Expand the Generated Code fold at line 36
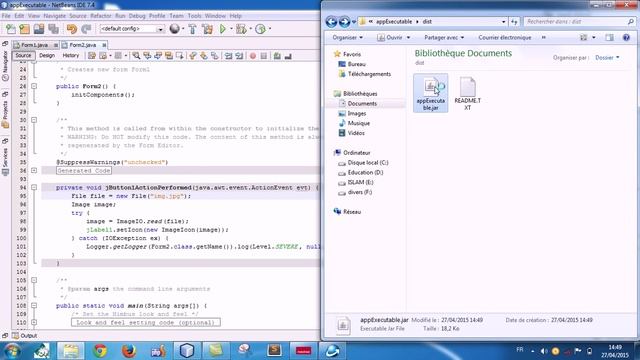 (x=34, y=171)
